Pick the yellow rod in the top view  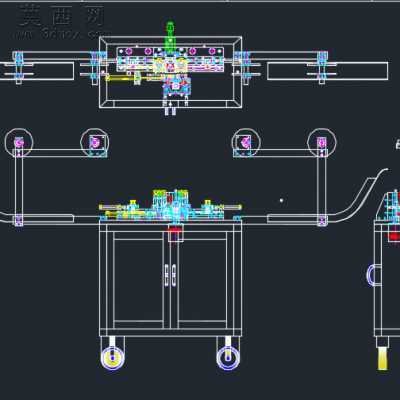pos(122,78)
